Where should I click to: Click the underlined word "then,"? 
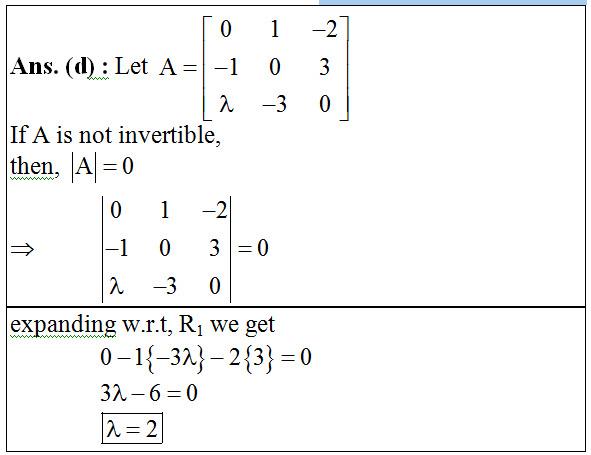(x=34, y=166)
